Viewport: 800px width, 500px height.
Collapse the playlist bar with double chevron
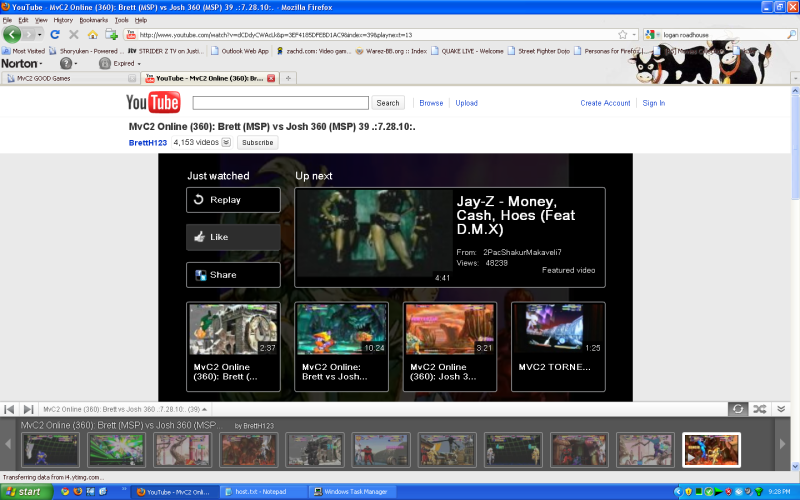click(781, 409)
